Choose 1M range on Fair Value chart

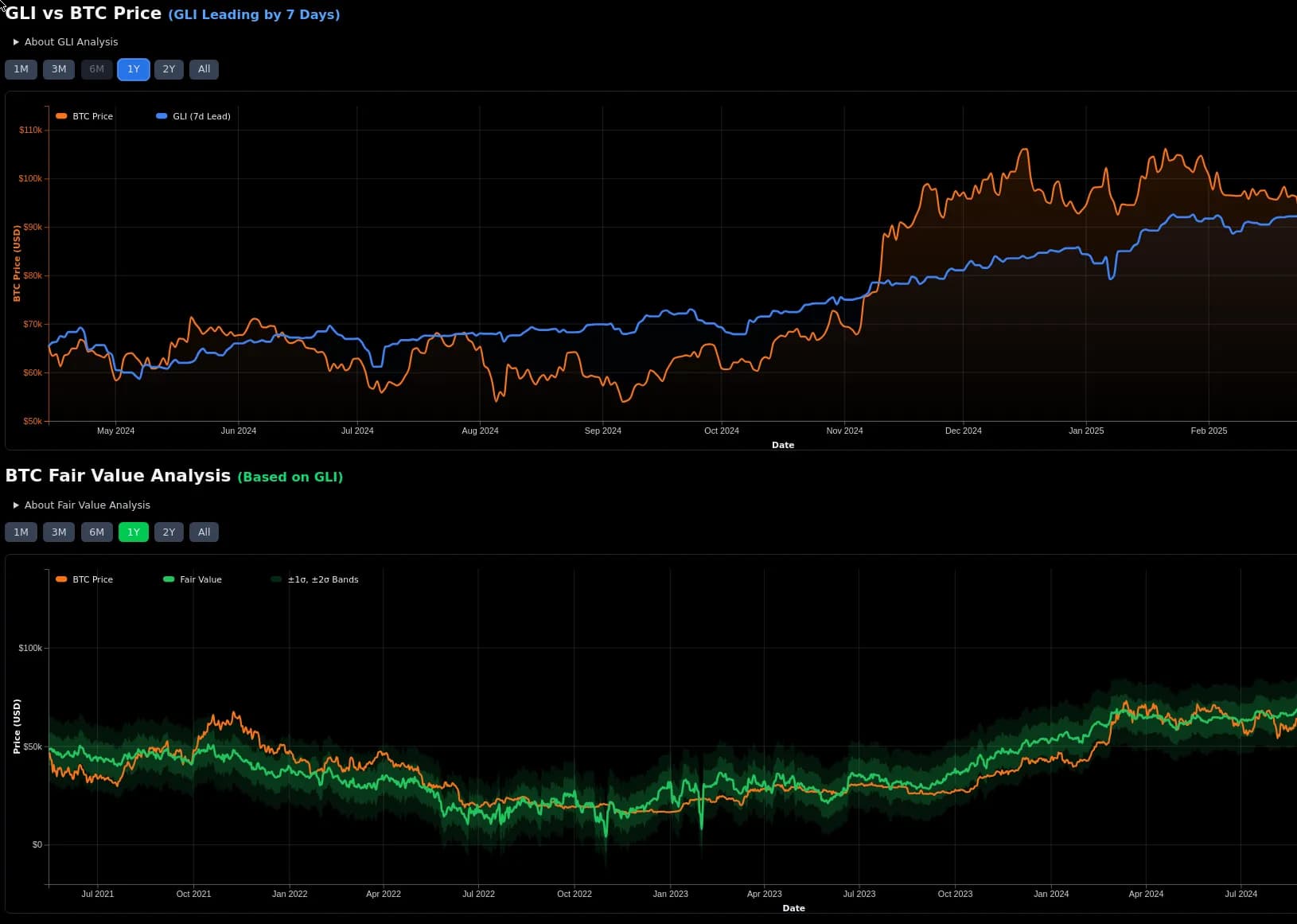pos(21,532)
